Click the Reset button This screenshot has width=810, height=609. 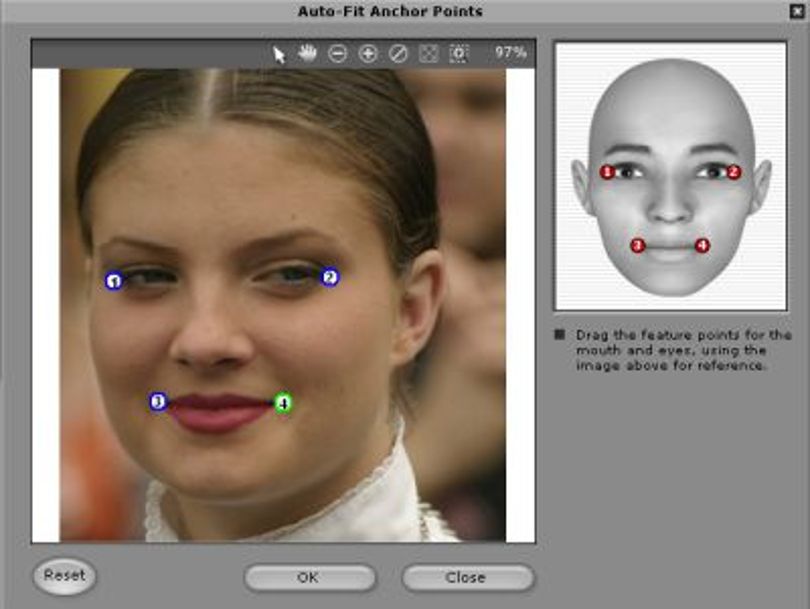(x=65, y=576)
